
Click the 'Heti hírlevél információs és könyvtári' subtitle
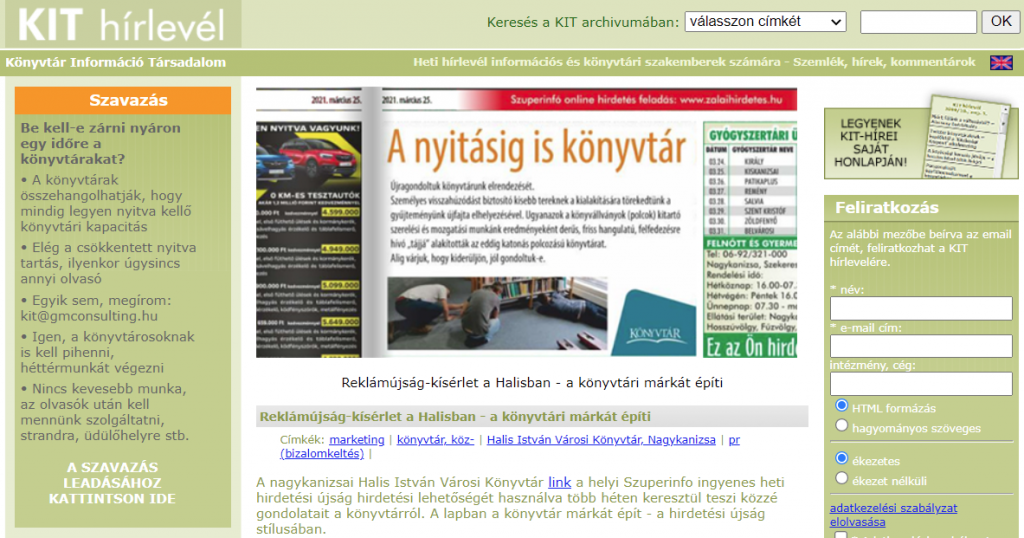(694, 62)
